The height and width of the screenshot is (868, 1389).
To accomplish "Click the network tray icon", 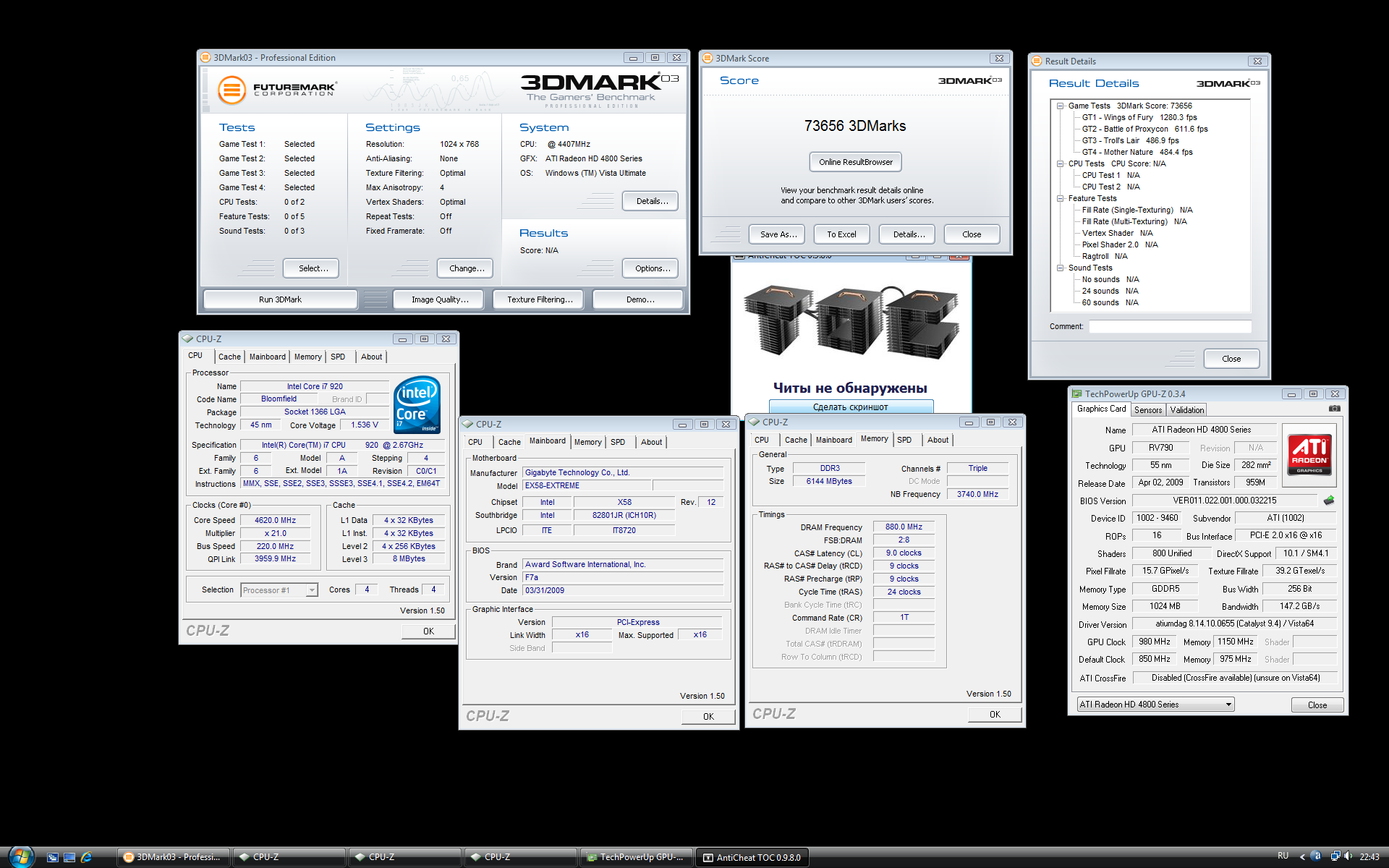I will pyautogui.click(x=1335, y=856).
